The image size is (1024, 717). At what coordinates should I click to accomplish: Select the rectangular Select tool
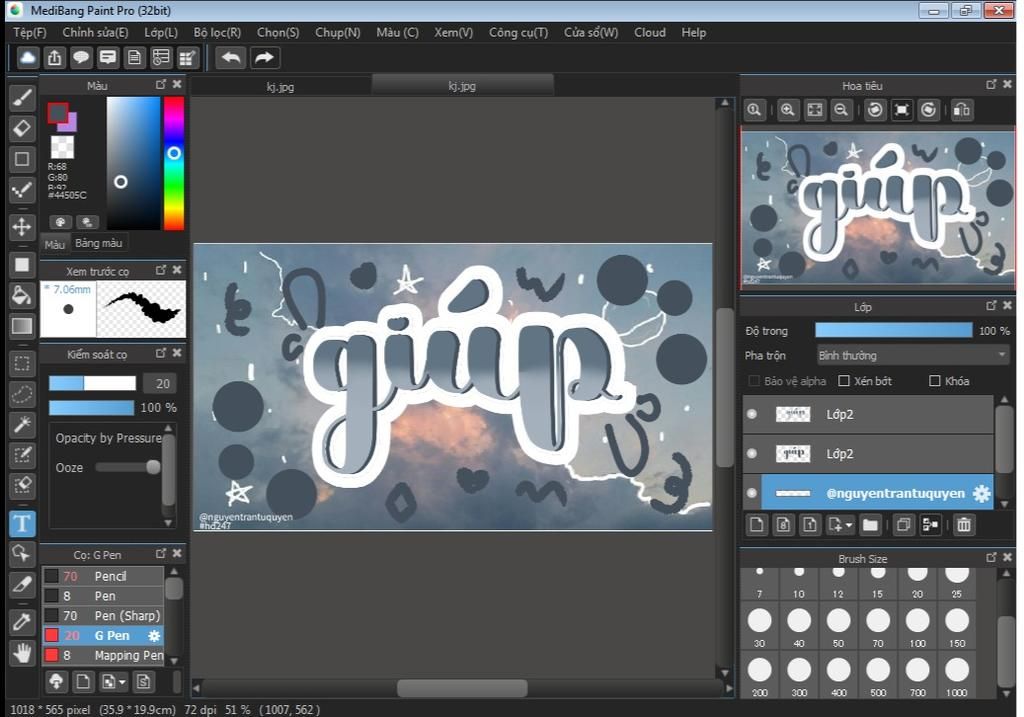click(x=22, y=364)
